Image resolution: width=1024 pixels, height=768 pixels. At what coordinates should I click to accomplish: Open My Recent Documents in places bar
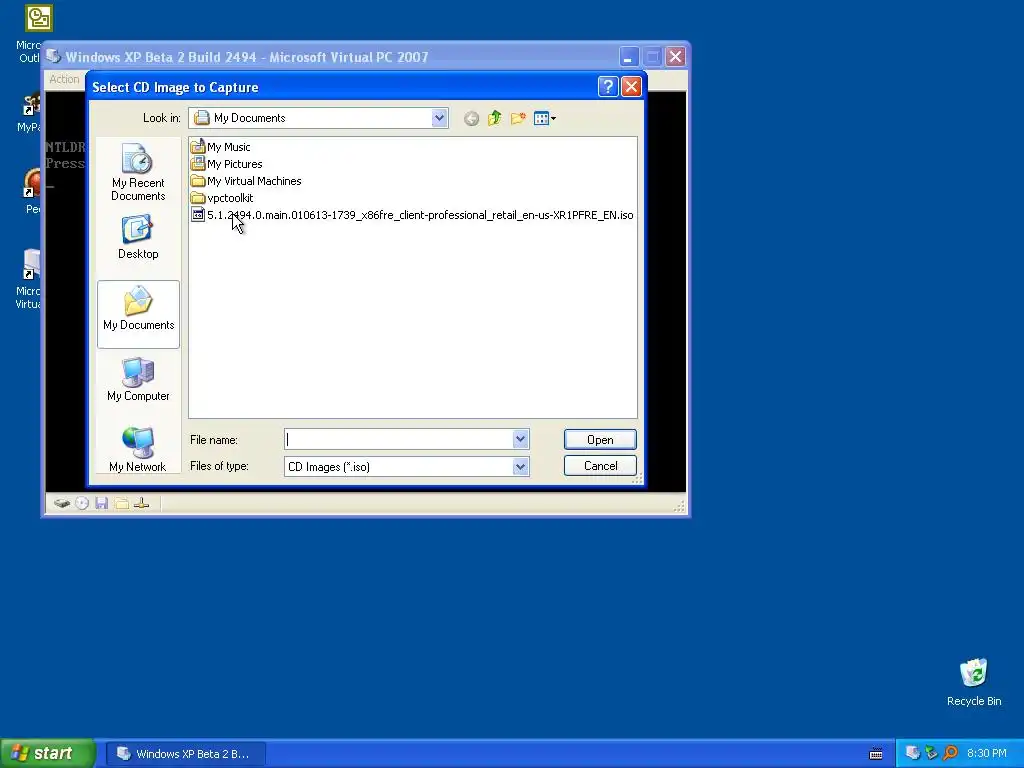click(x=138, y=172)
